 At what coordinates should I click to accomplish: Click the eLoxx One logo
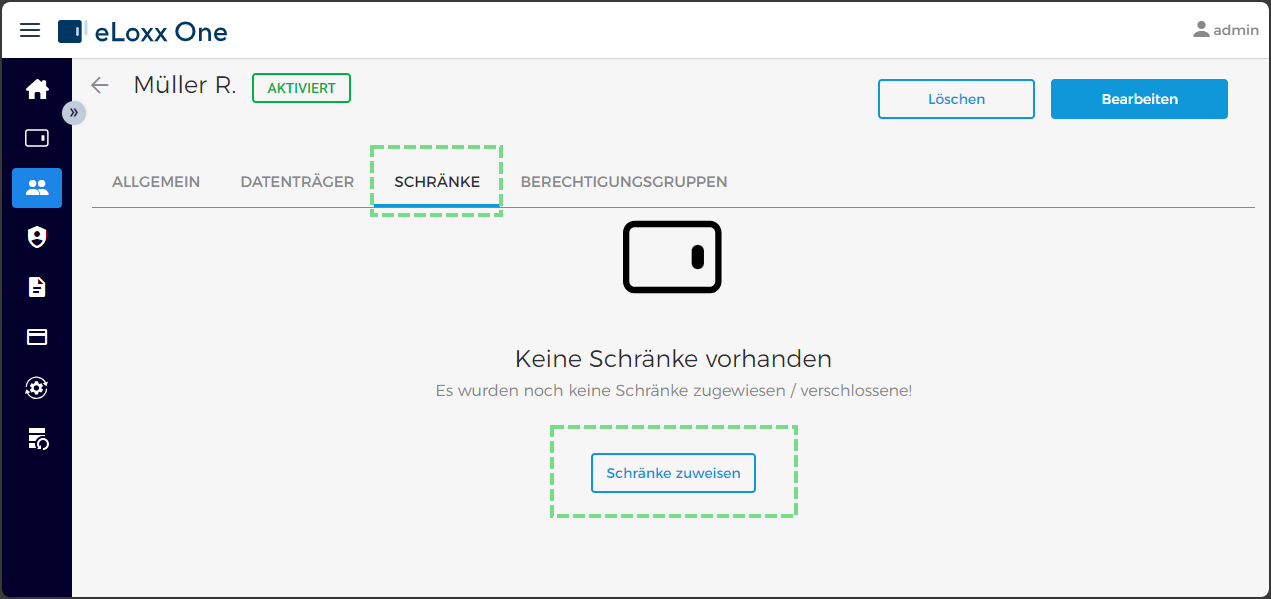(x=143, y=32)
